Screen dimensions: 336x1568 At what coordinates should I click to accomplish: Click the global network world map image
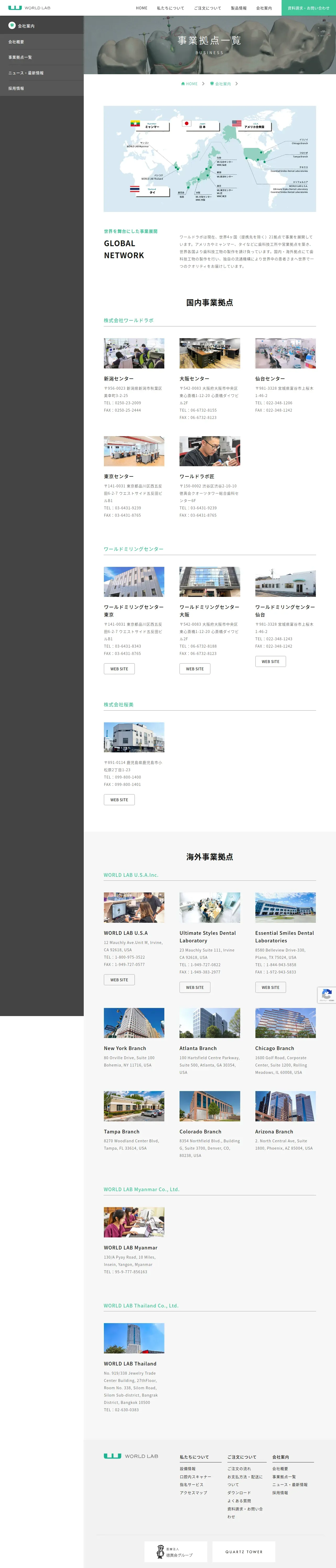pyautogui.click(x=210, y=159)
